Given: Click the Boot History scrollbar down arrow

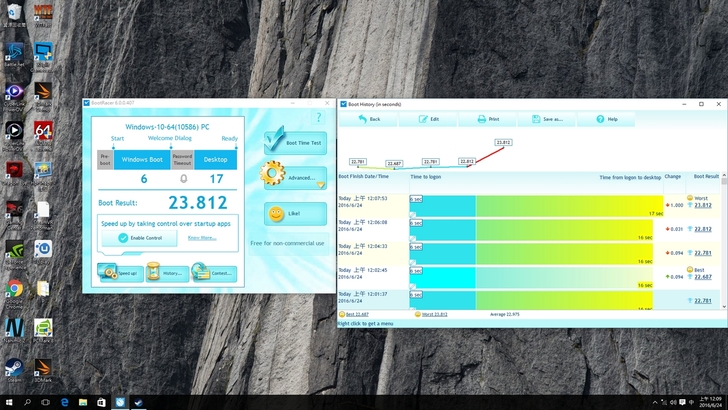Looking at the screenshot, I should point(724,307).
